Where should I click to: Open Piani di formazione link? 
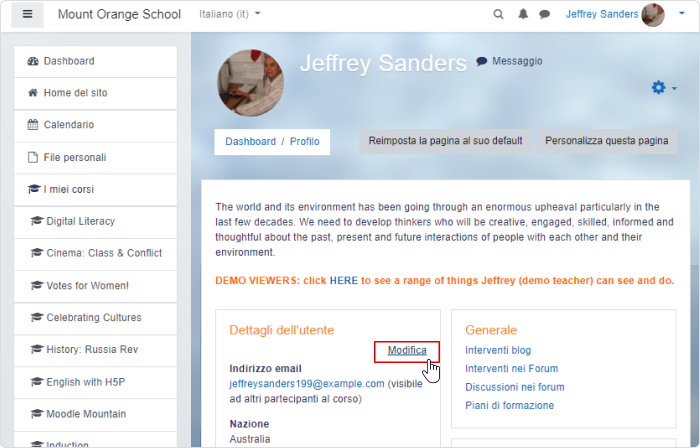pos(509,406)
